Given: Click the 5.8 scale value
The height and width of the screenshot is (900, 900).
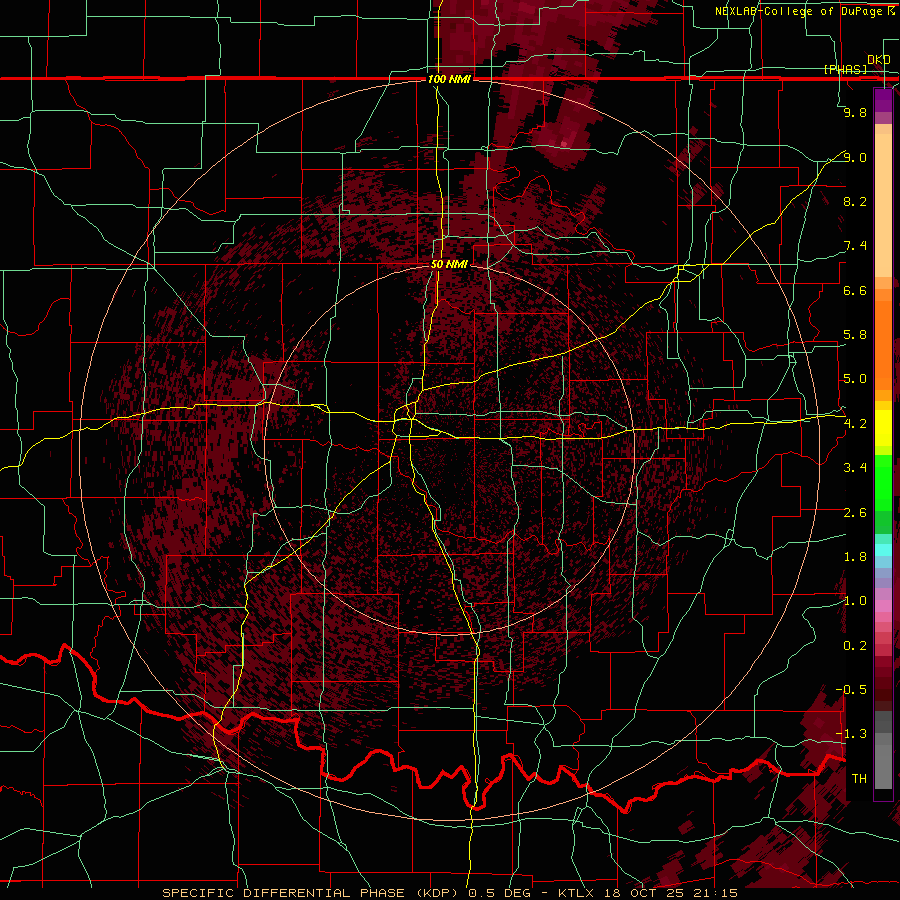Looking at the screenshot, I should (855, 335).
